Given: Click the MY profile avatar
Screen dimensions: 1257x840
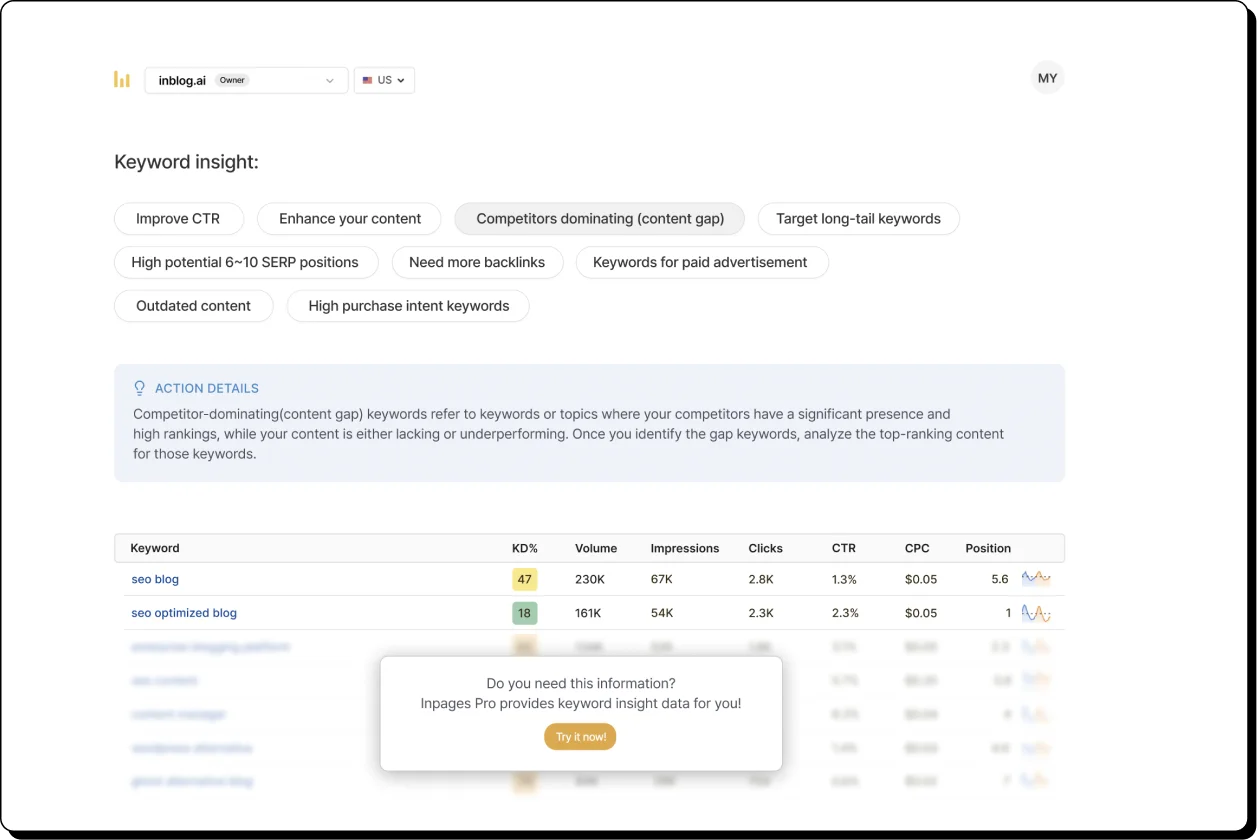Looking at the screenshot, I should point(1047,77).
